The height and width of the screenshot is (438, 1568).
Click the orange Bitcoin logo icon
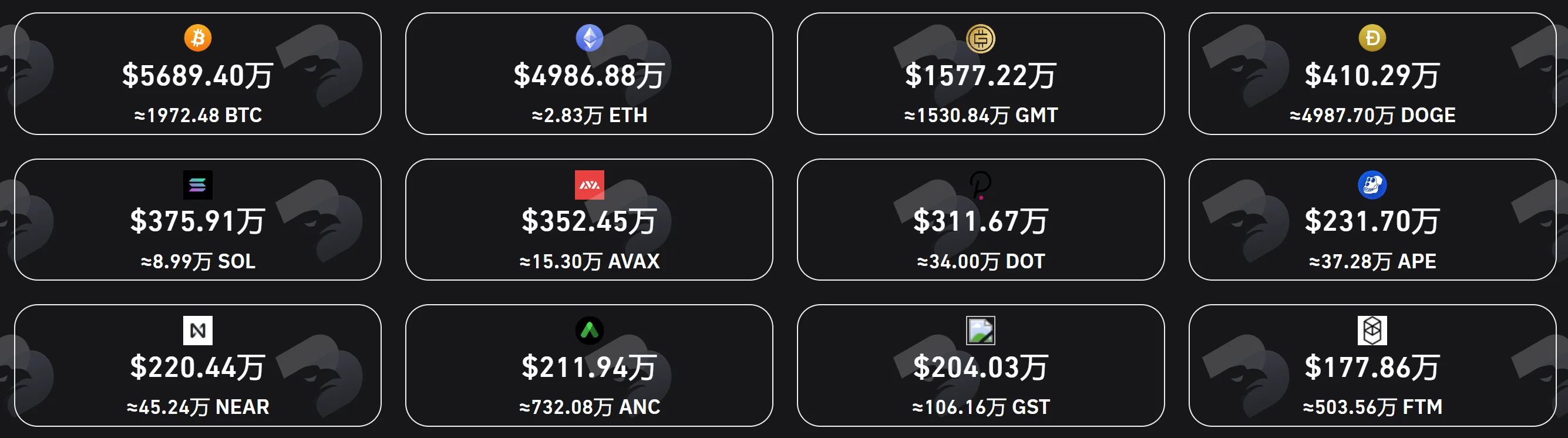point(198,38)
